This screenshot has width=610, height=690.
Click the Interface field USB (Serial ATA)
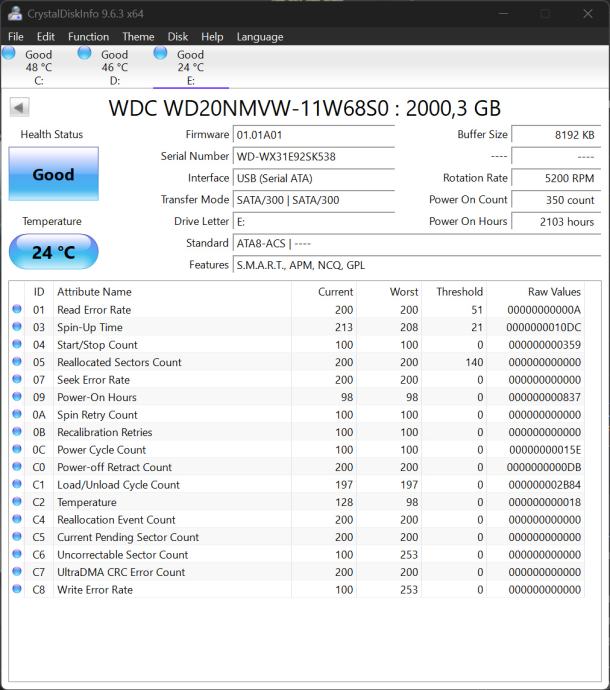[x=314, y=178]
